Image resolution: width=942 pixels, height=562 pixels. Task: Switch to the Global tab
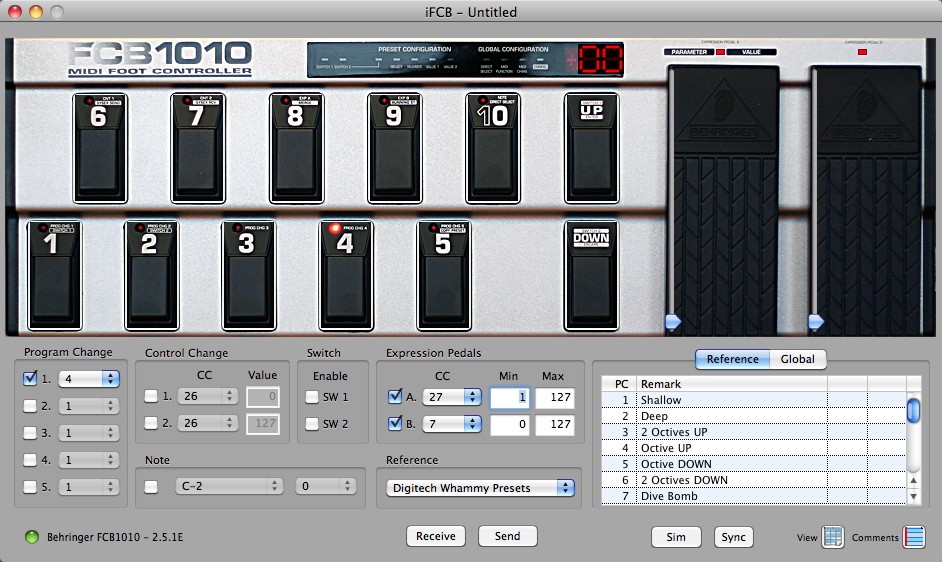(797, 359)
